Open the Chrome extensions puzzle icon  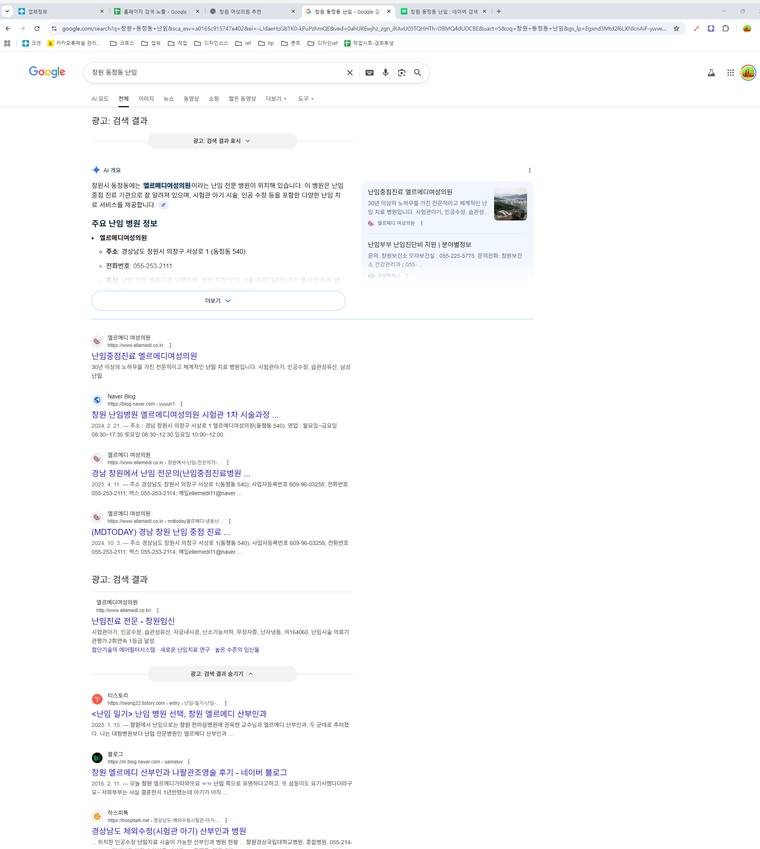tap(725, 28)
